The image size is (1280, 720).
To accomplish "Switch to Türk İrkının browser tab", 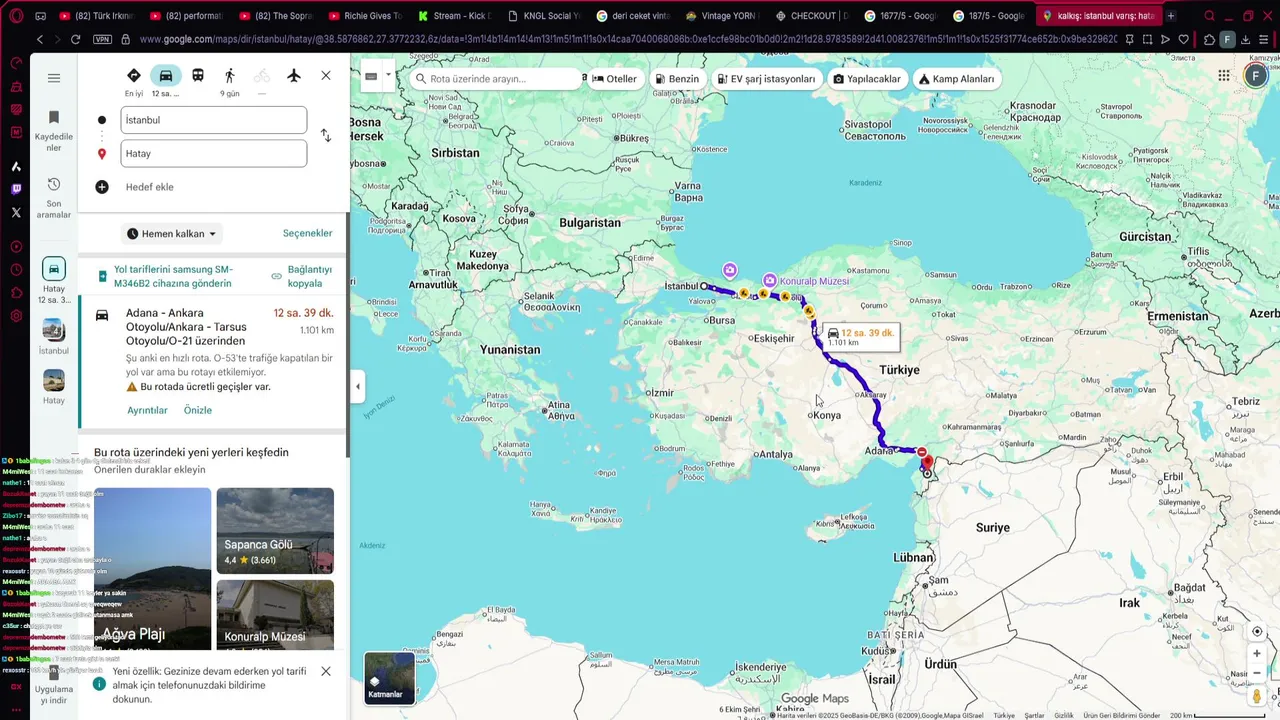I will pos(96,16).
